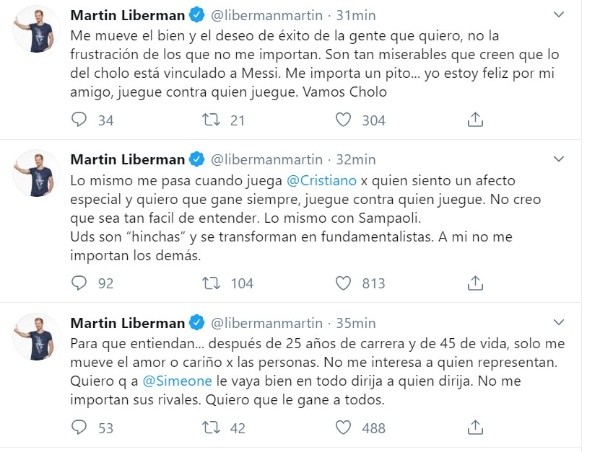This screenshot has height=452, width=600.
Task: Retweet the tweet with 42 retweets
Action: click(210, 429)
